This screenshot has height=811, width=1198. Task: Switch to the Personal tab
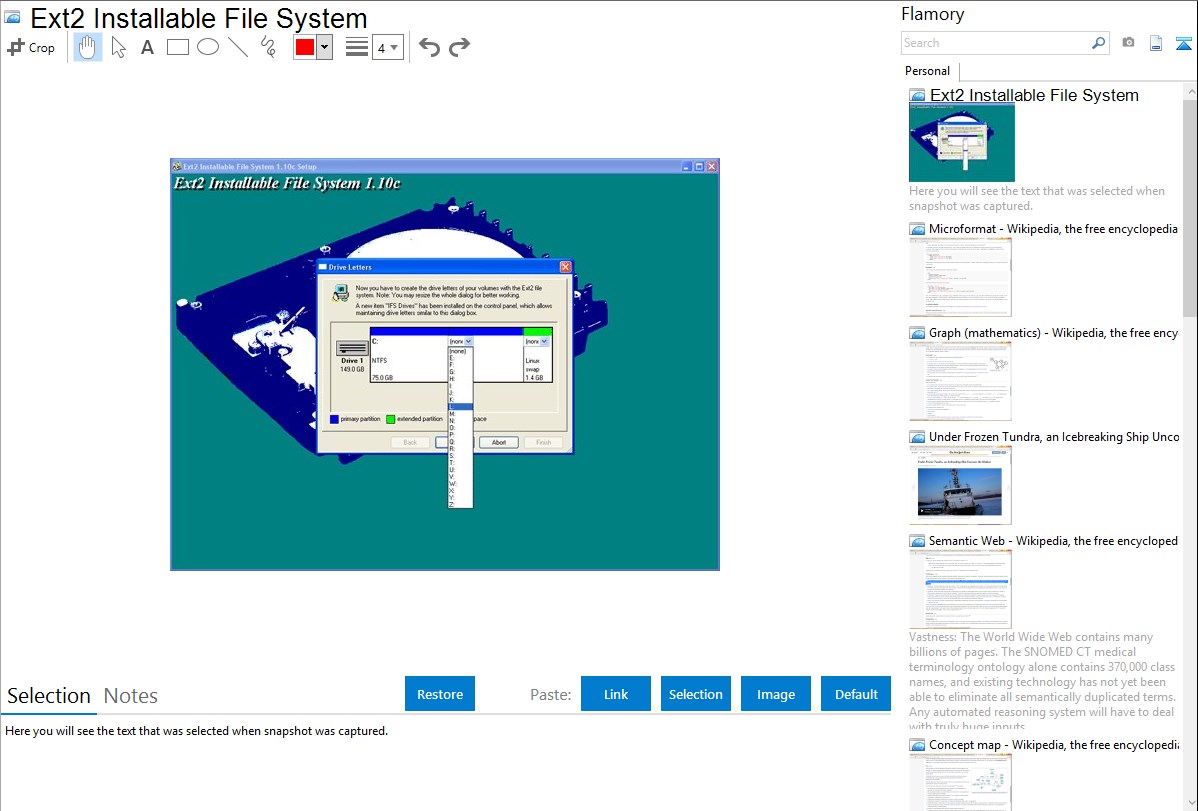[927, 70]
